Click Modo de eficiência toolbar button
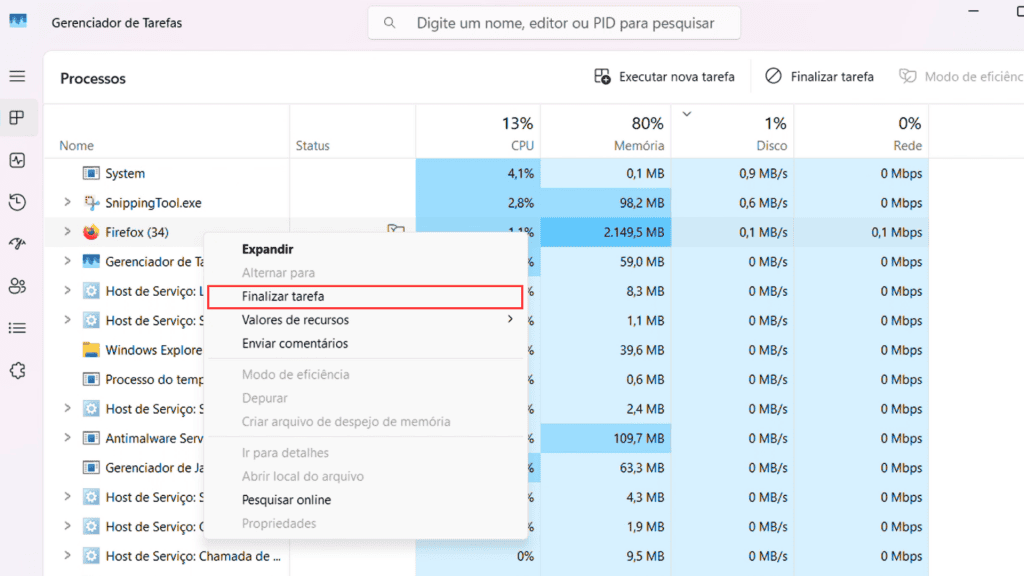 point(960,76)
